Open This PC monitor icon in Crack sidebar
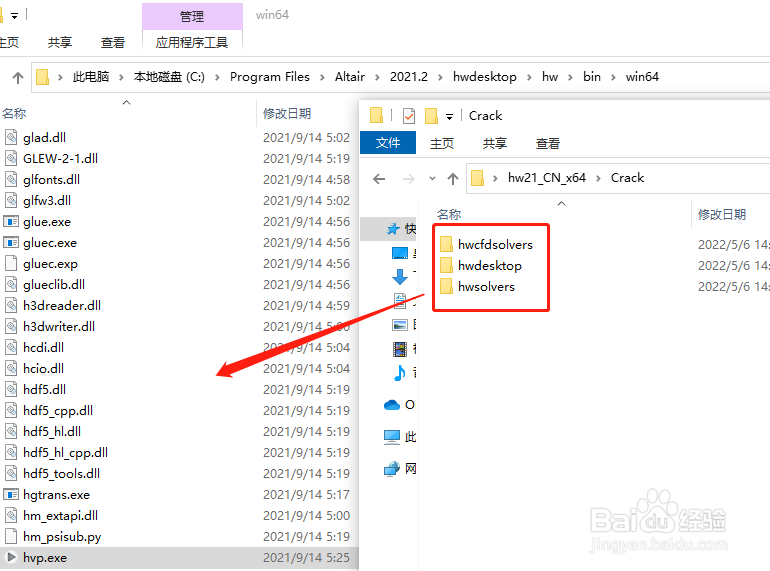The height and width of the screenshot is (571, 770). (392, 436)
